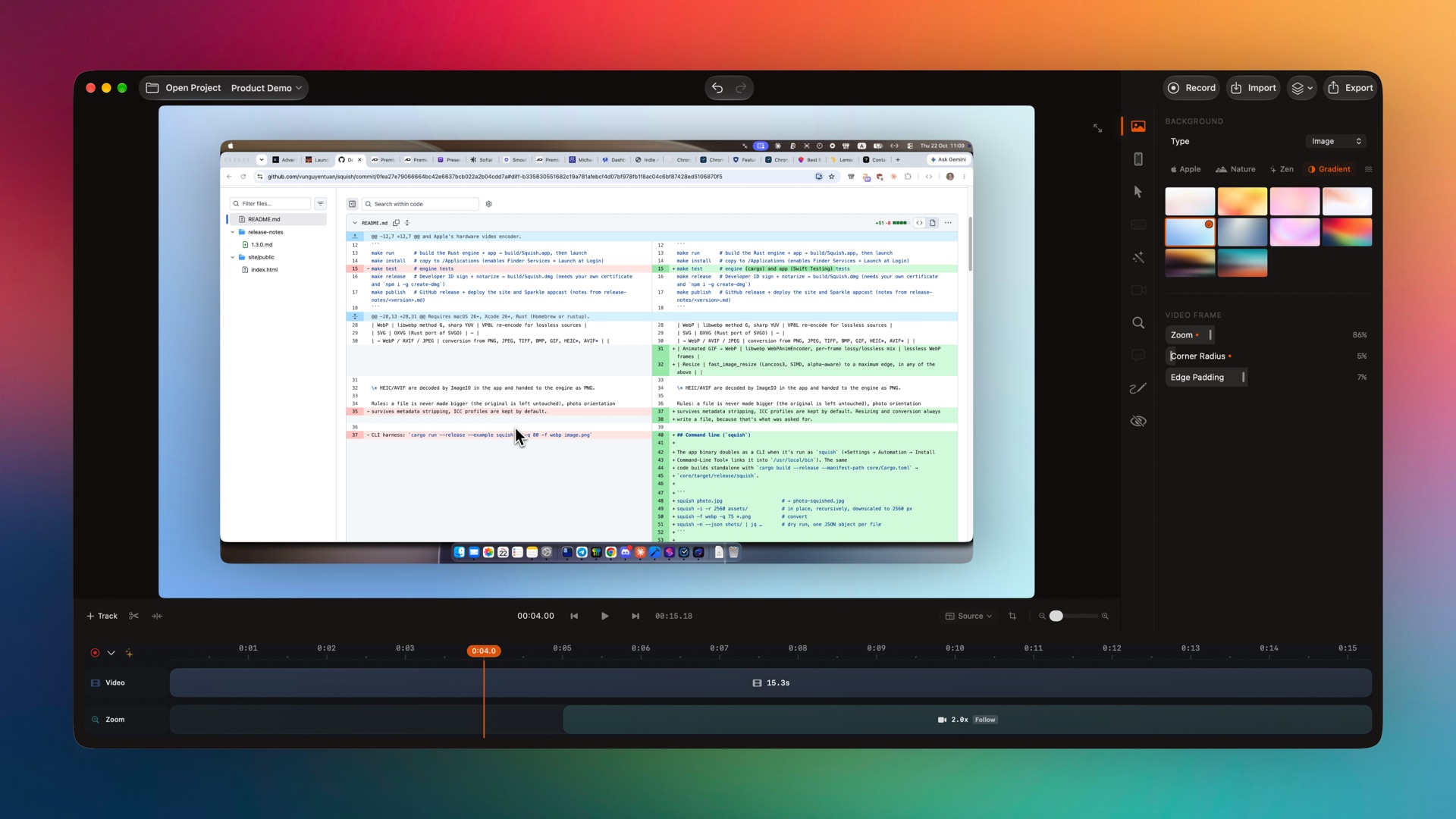The image size is (1456, 819).
Task: Open the Product Demo project dropdown
Action: pyautogui.click(x=266, y=88)
